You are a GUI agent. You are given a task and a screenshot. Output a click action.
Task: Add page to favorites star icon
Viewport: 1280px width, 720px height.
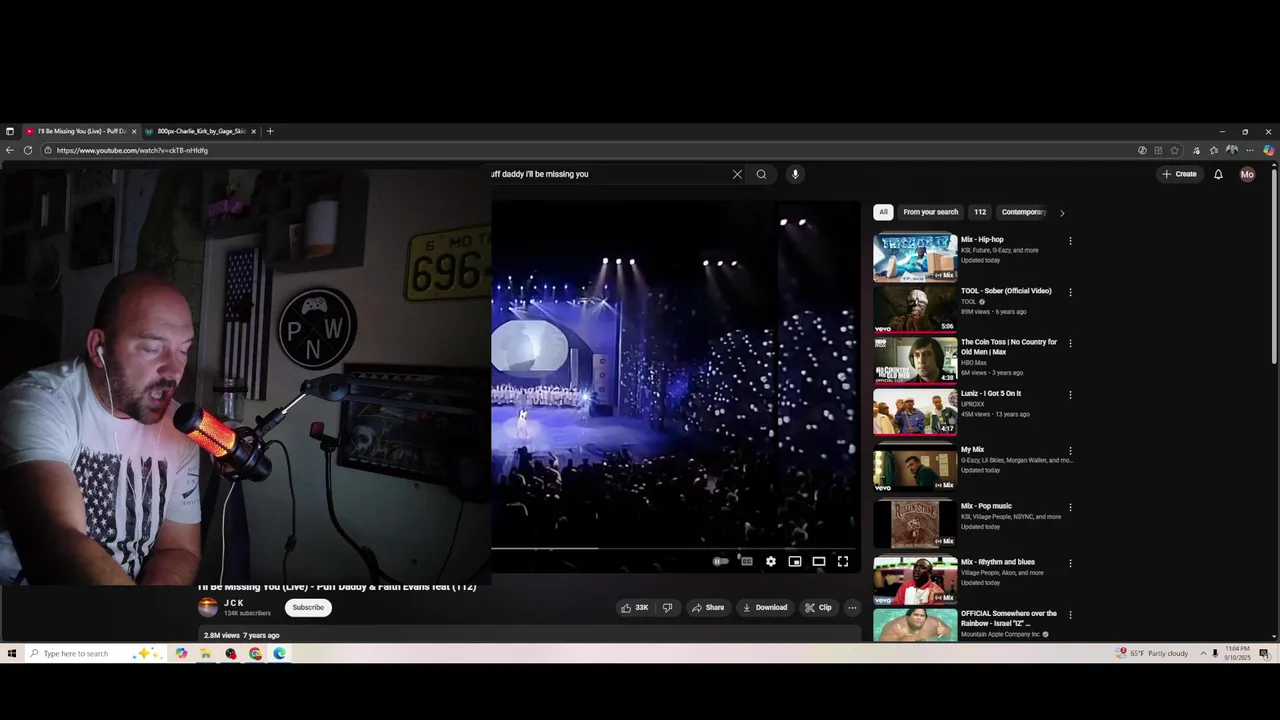pyautogui.click(x=1175, y=150)
